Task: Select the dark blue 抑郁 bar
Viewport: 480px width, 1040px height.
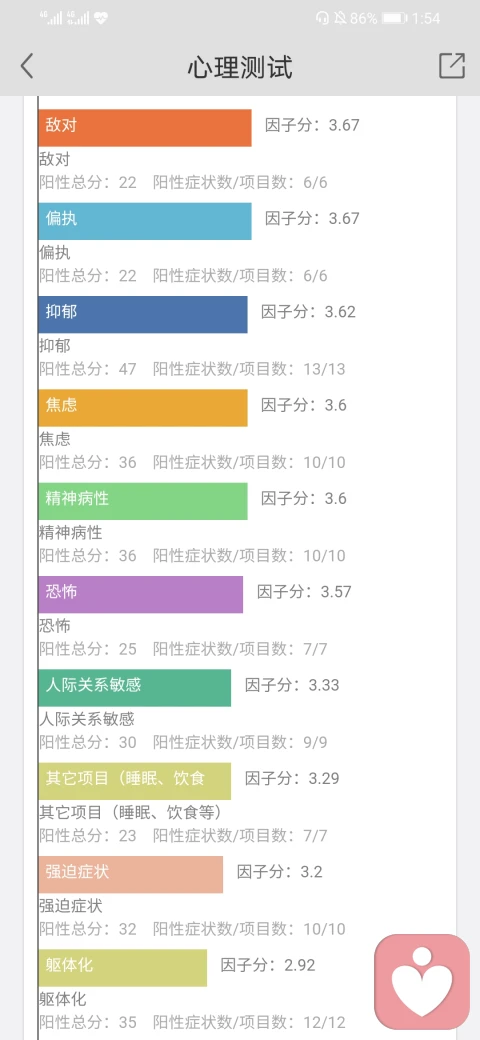Action: (x=143, y=314)
